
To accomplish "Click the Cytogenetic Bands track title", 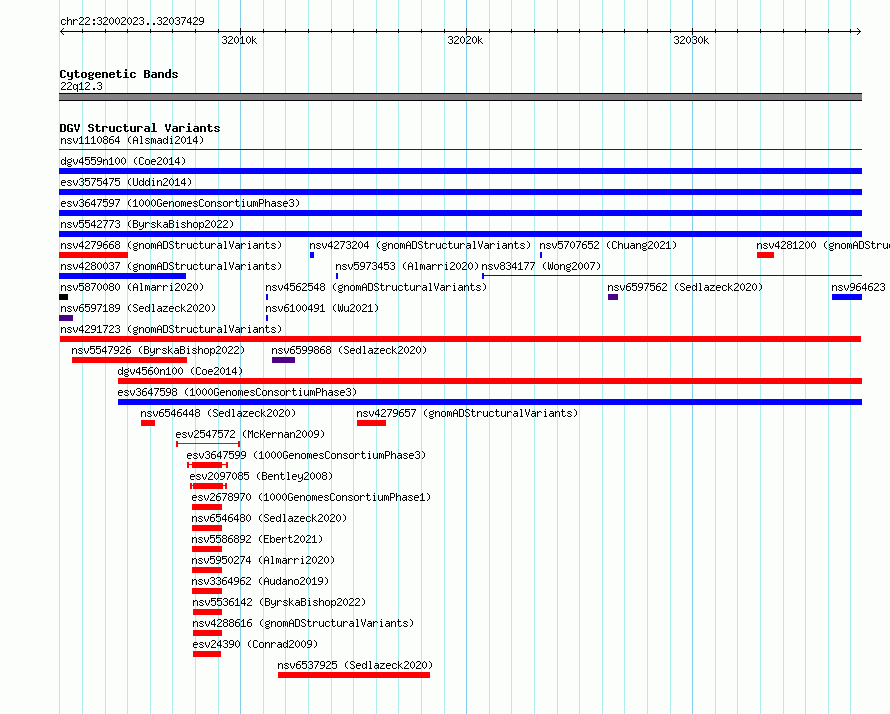I will click(x=119, y=74).
